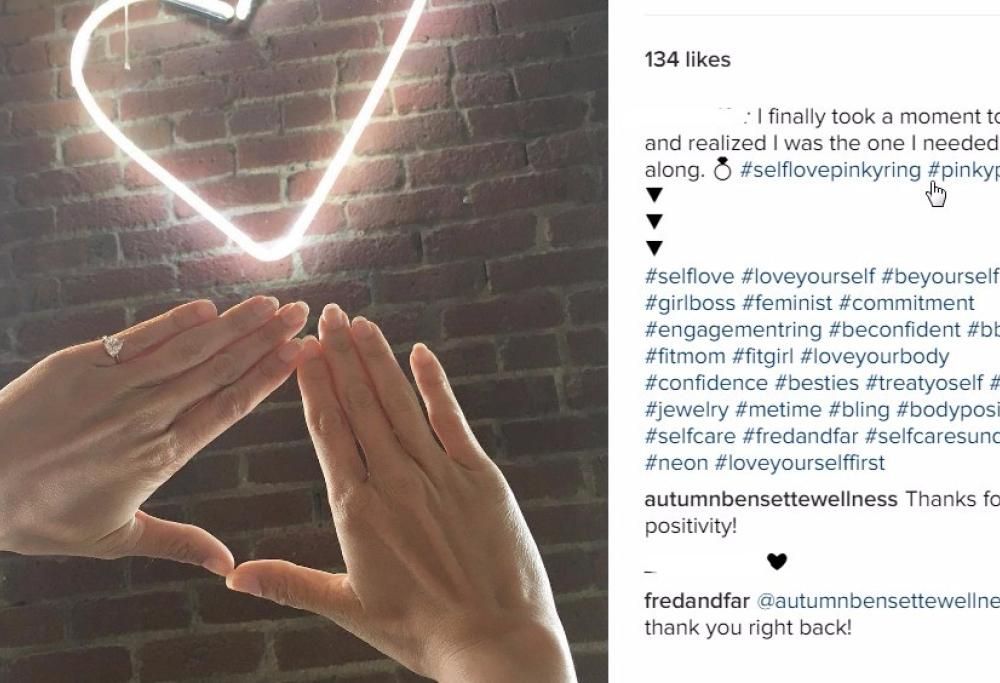Open the #confidence hashtag
1000x683 pixels.
704,383
